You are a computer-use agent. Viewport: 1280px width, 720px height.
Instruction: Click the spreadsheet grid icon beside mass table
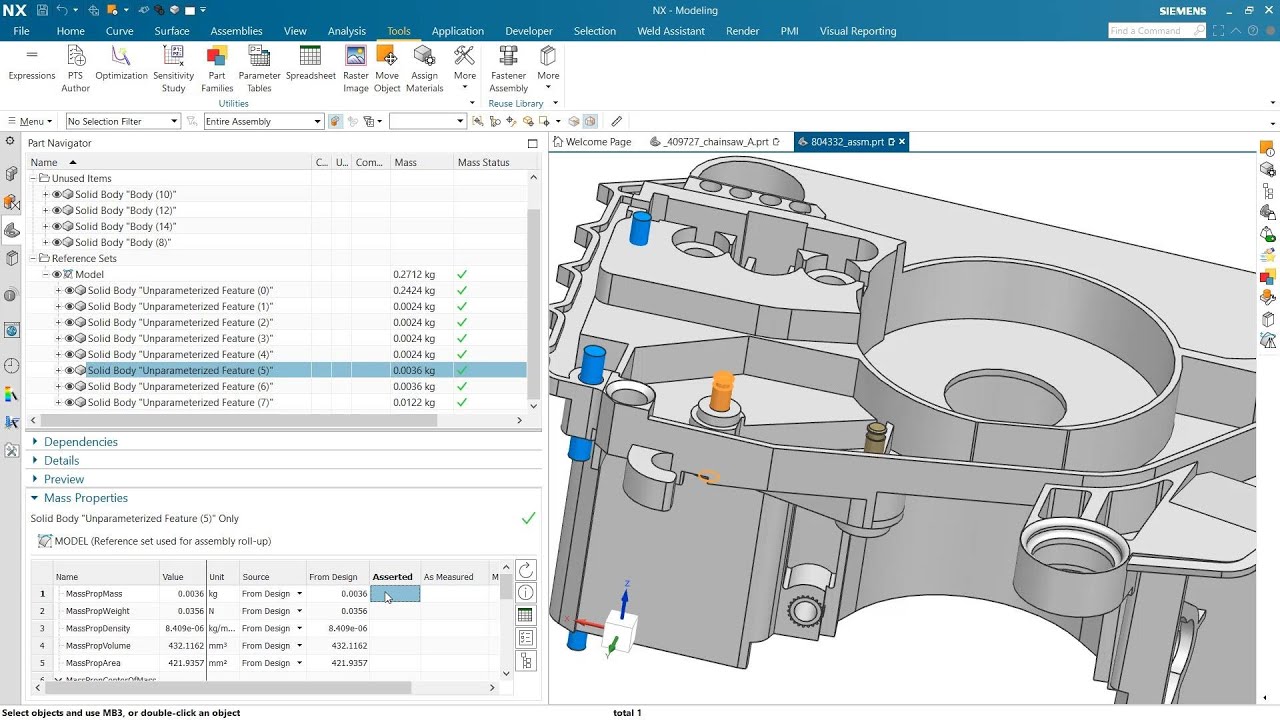point(526,615)
